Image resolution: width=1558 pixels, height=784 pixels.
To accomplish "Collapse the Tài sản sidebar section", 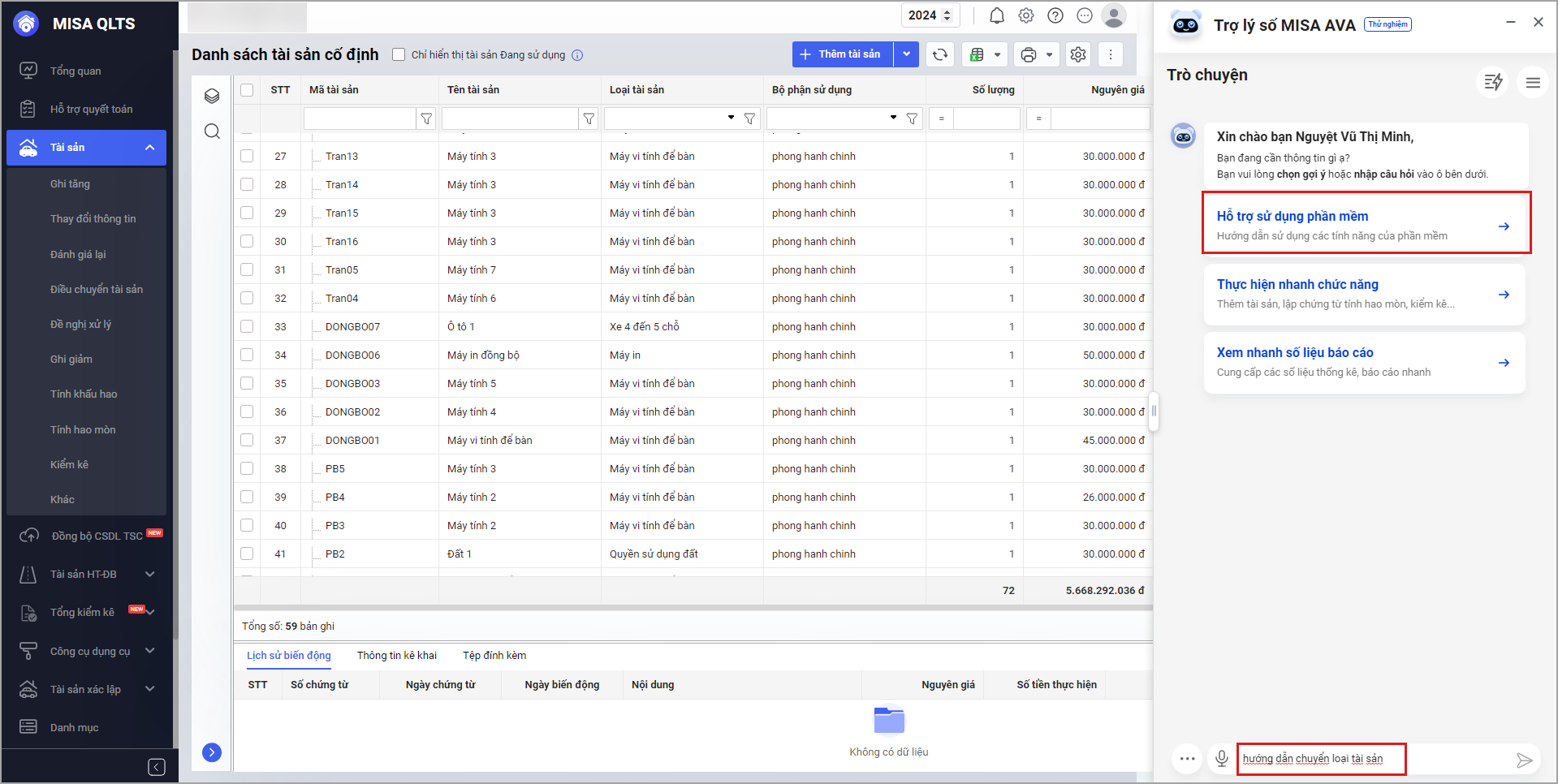I will [x=149, y=148].
